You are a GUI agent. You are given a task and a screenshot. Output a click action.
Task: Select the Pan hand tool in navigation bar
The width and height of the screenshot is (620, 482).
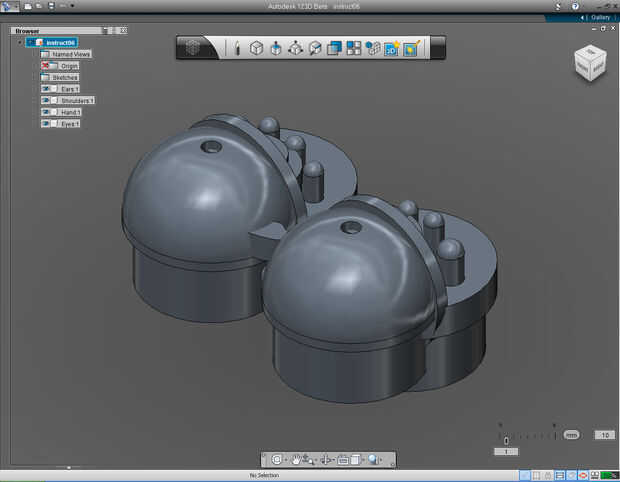click(297, 460)
